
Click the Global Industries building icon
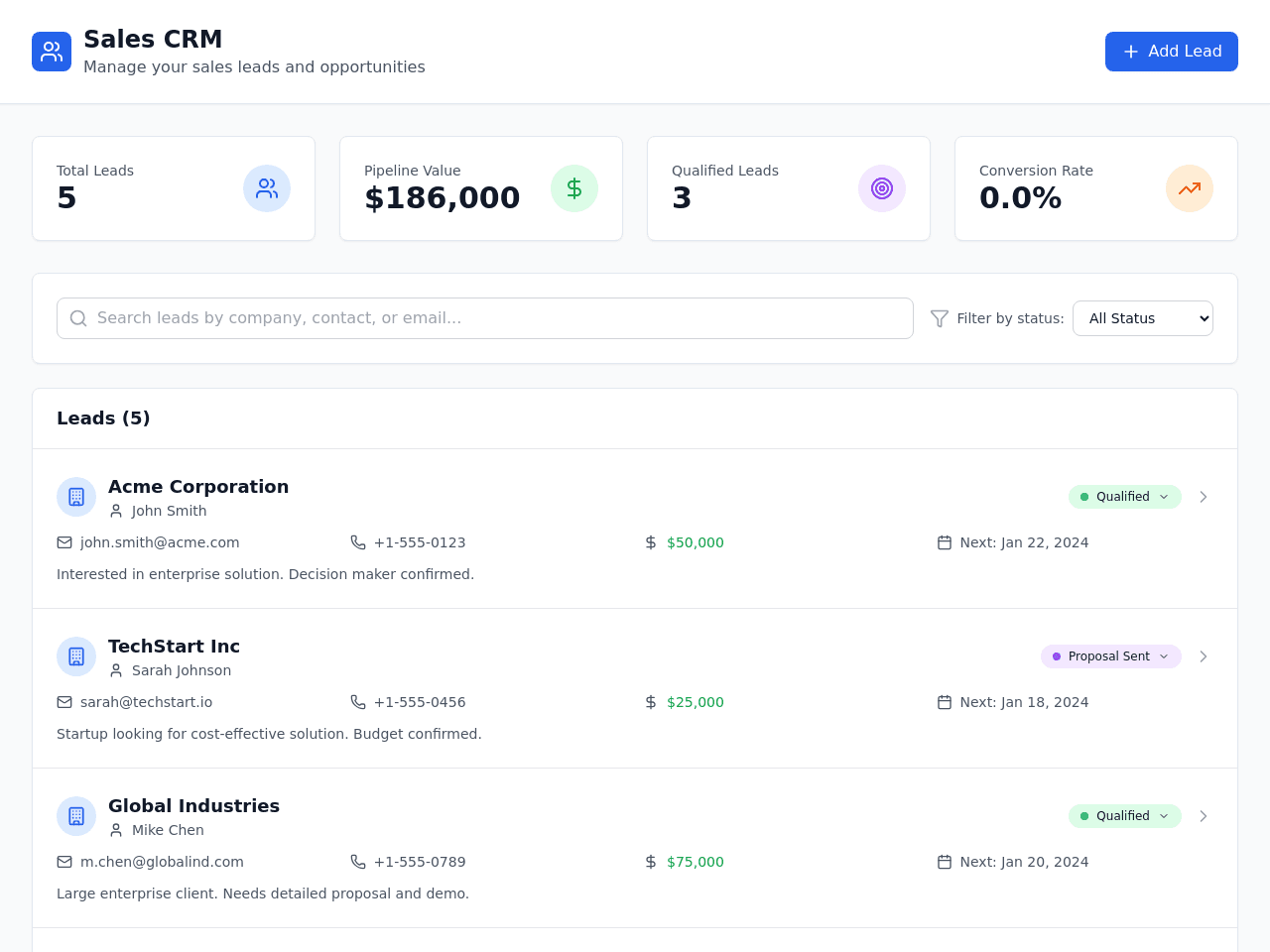pyautogui.click(x=76, y=816)
